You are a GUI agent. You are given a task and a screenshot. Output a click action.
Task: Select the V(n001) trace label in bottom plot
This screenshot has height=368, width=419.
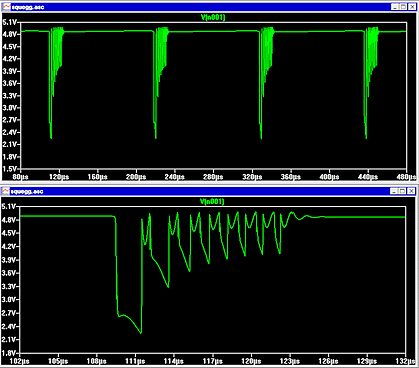[x=212, y=202]
